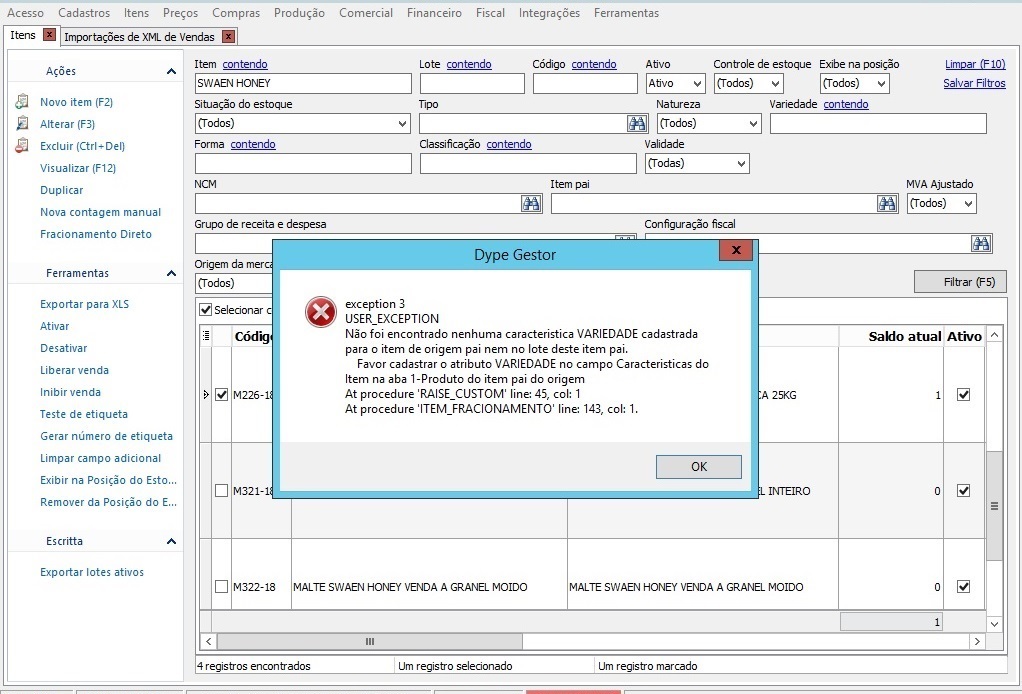Viewport: 1022px width, 694px height.
Task: Click the Novo item (F2) icon
Action: click(x=22, y=102)
